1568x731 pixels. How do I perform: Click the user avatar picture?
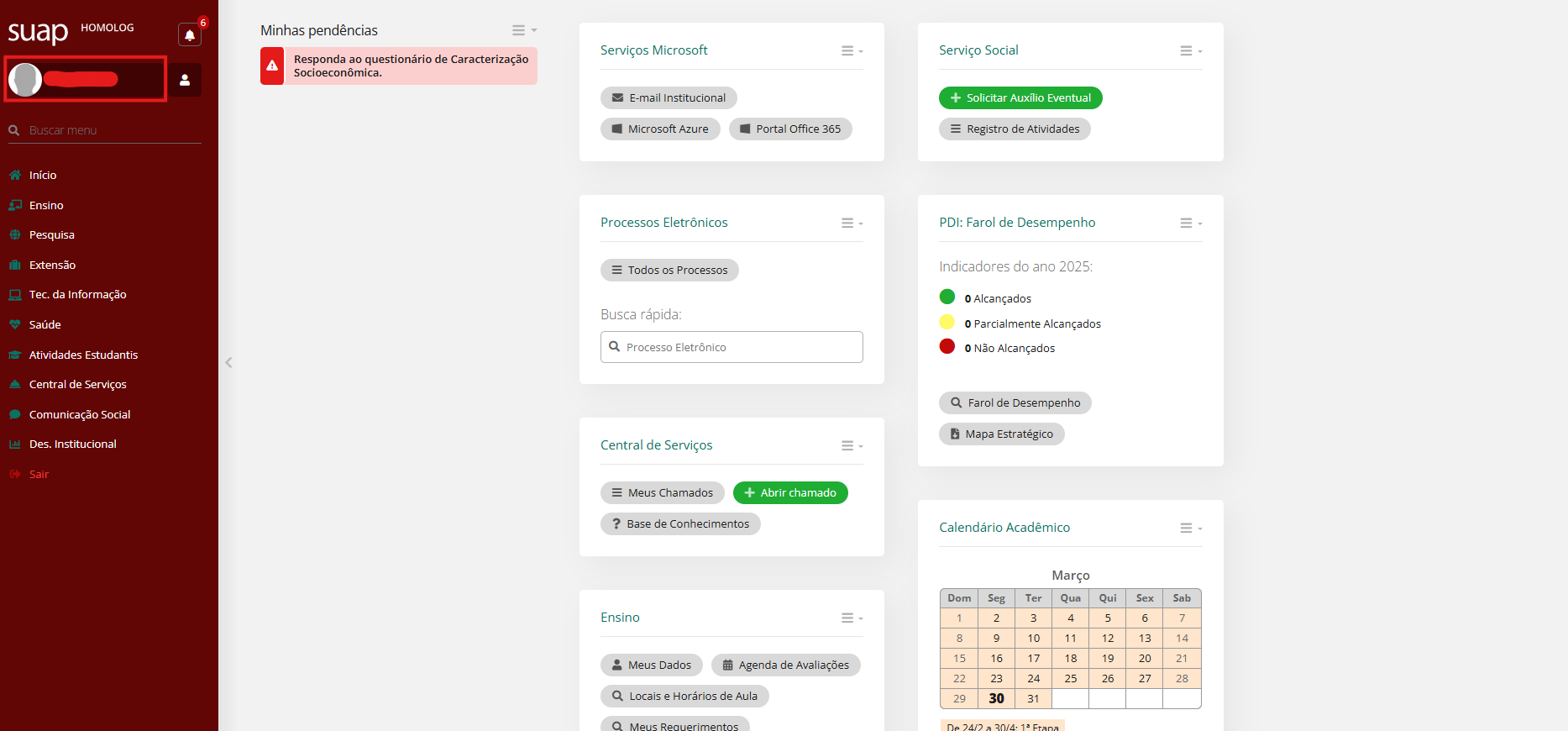pyautogui.click(x=25, y=80)
